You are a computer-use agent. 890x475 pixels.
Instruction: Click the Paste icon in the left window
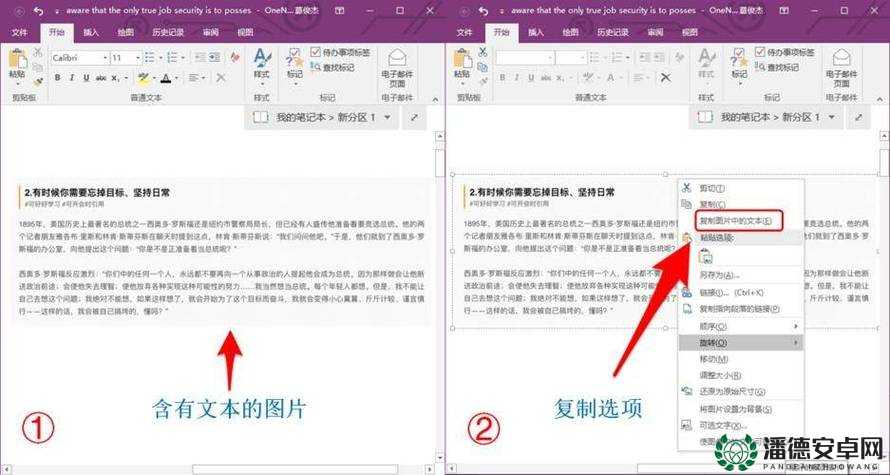(x=18, y=60)
